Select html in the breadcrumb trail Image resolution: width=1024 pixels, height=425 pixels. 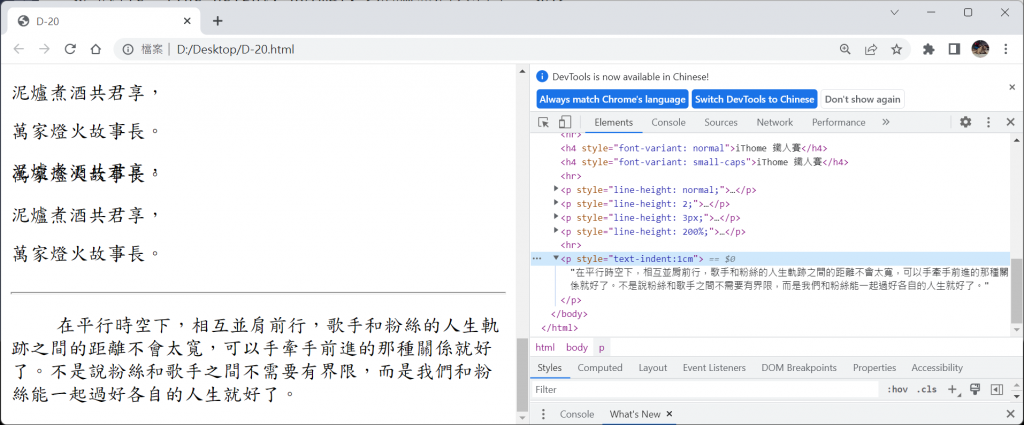[545, 347]
